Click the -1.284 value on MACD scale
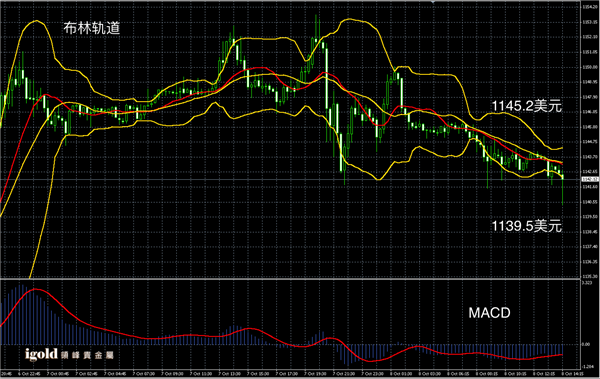The width and height of the screenshot is (600, 379). coord(587,366)
